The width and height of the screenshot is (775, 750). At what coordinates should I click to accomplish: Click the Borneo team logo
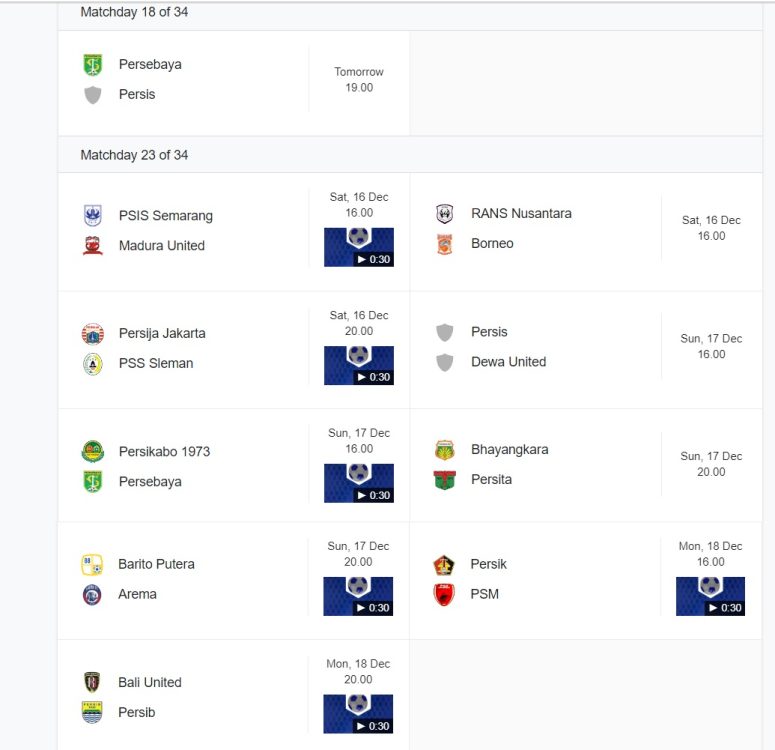pyautogui.click(x=444, y=244)
